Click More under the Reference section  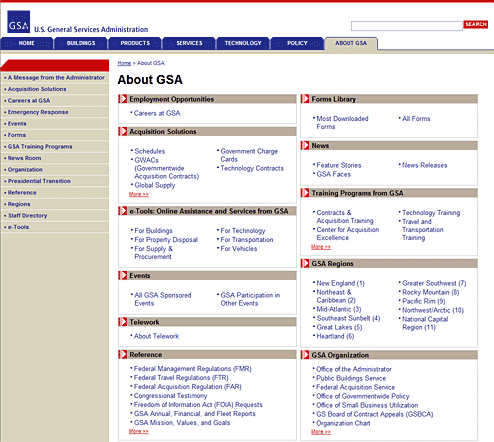click(x=139, y=431)
